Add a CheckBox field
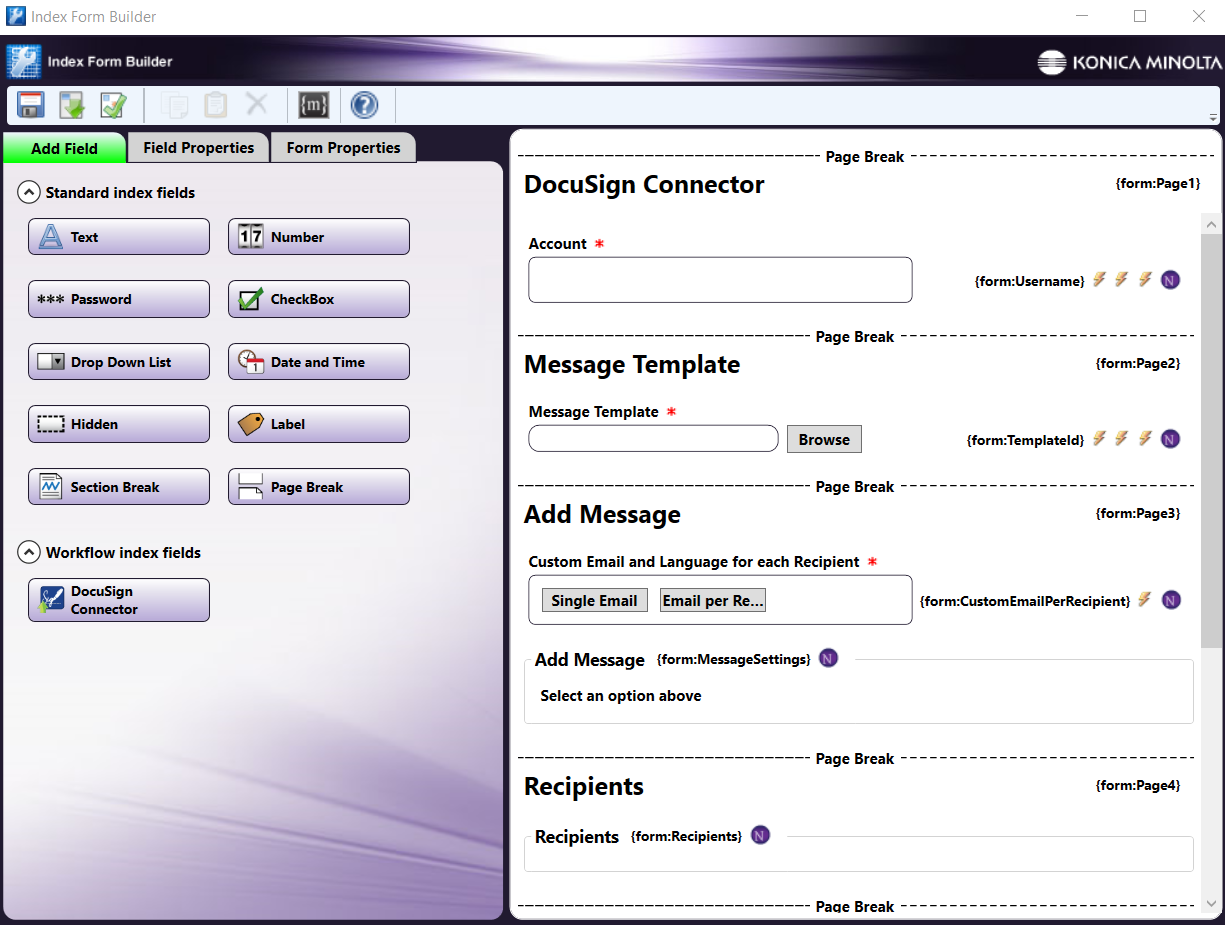 coord(319,299)
